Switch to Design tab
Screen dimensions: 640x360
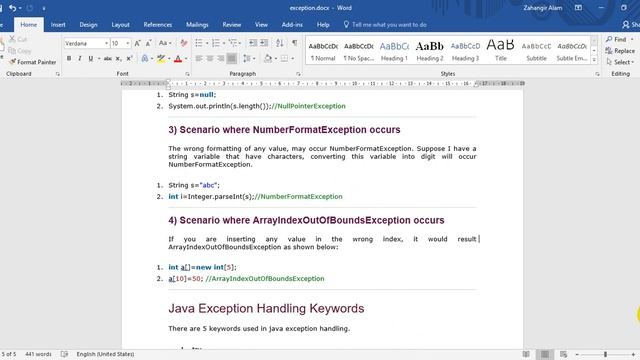coord(89,25)
